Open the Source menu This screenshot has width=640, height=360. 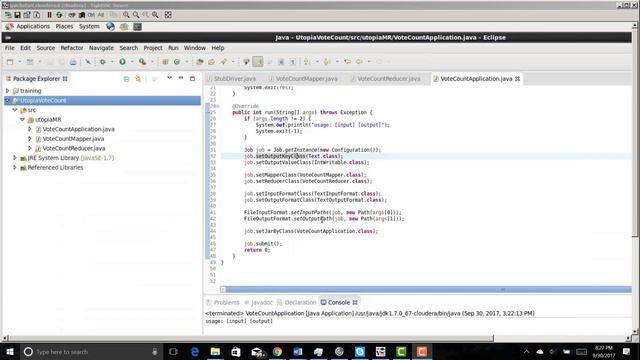pos(45,48)
